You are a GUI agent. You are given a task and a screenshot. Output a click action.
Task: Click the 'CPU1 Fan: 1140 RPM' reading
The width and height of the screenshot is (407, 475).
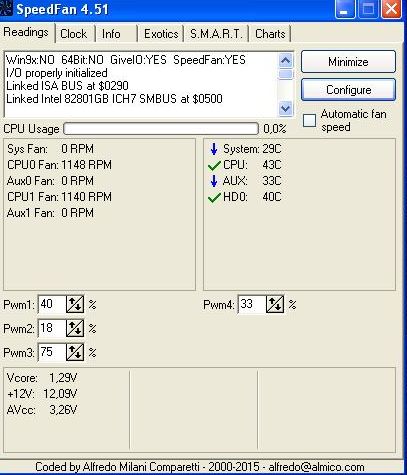pos(59,197)
